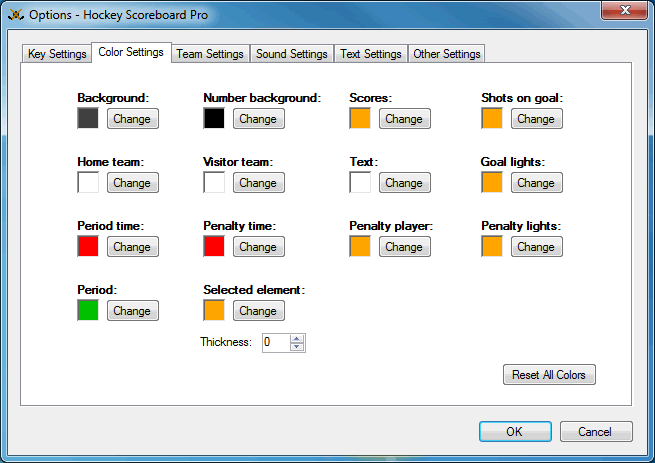Change the Background color
This screenshot has width=655, height=463.
[x=132, y=119]
